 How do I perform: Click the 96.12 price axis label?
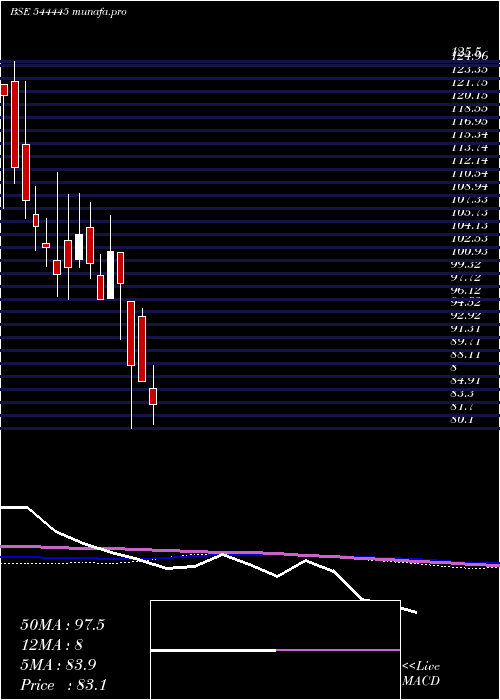click(x=467, y=290)
